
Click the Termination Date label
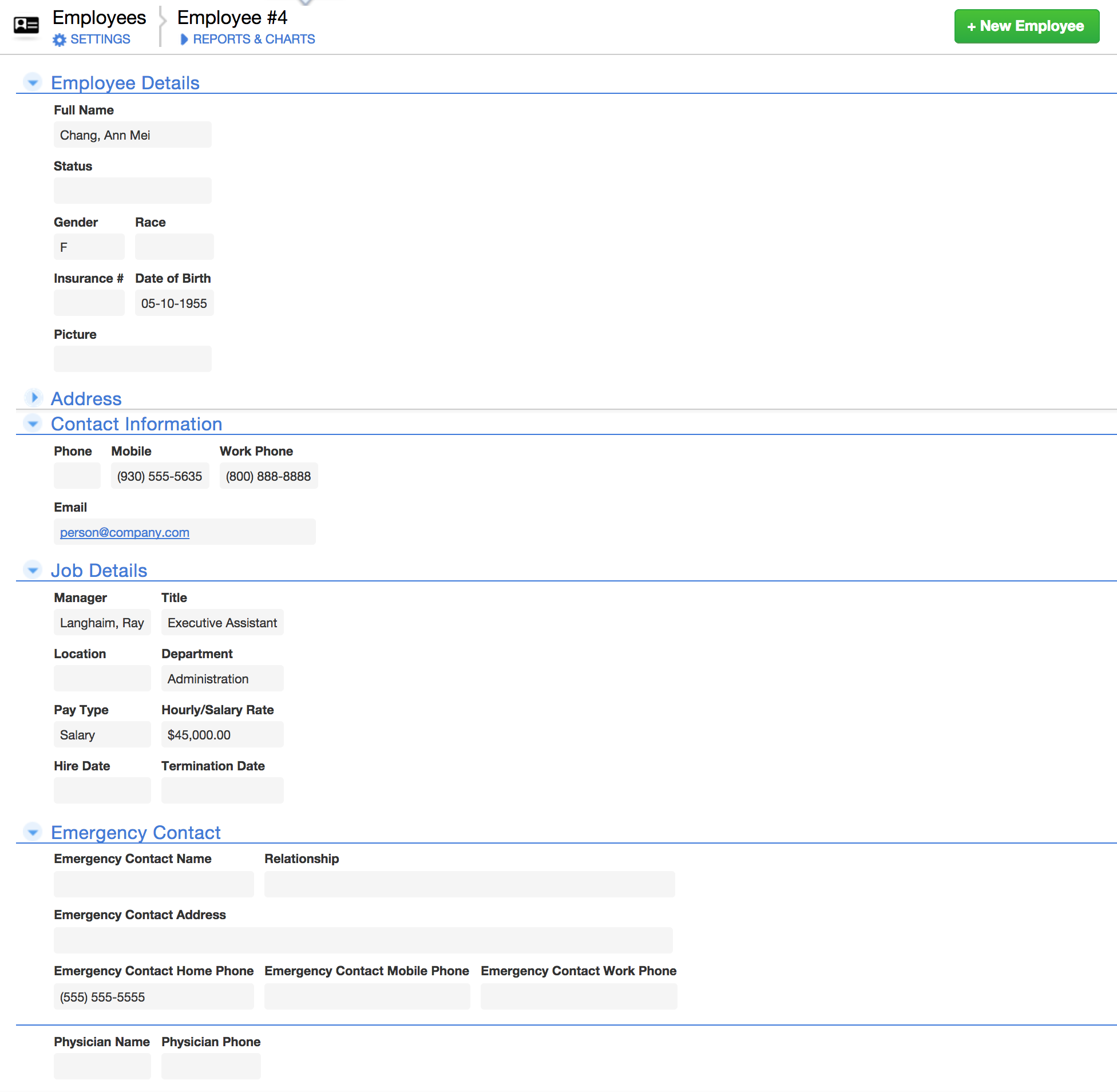(213, 766)
